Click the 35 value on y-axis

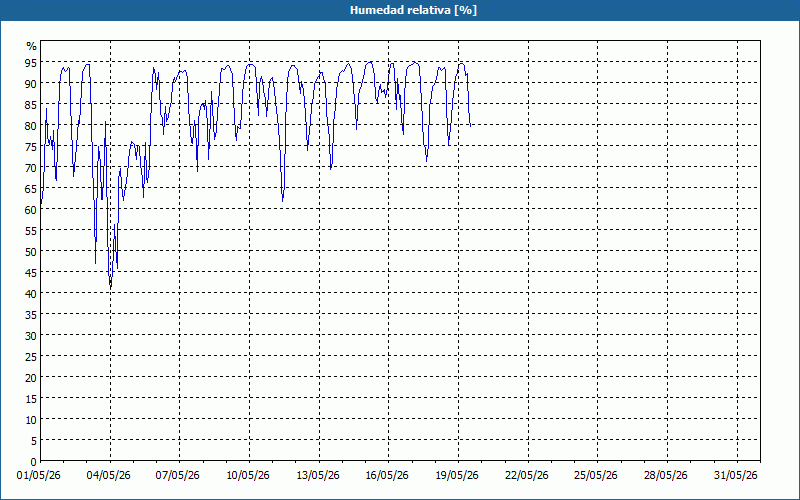[31, 315]
